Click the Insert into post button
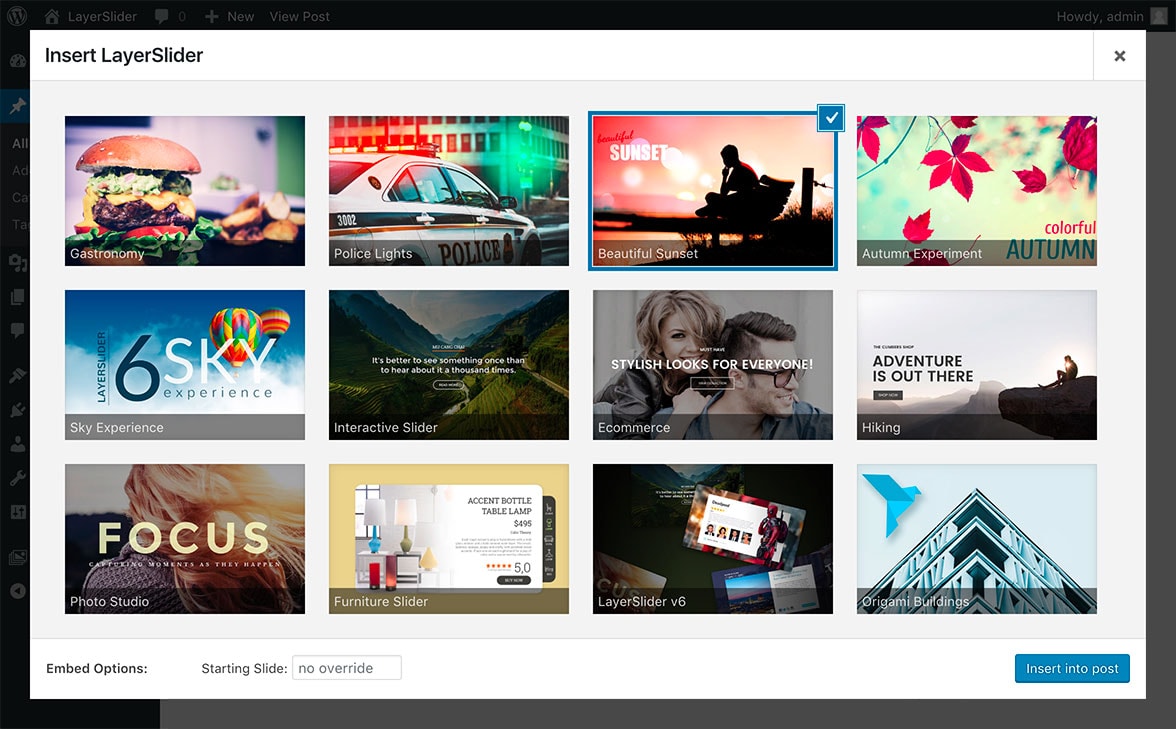Screen dimensions: 1176x729 pos(1072,668)
